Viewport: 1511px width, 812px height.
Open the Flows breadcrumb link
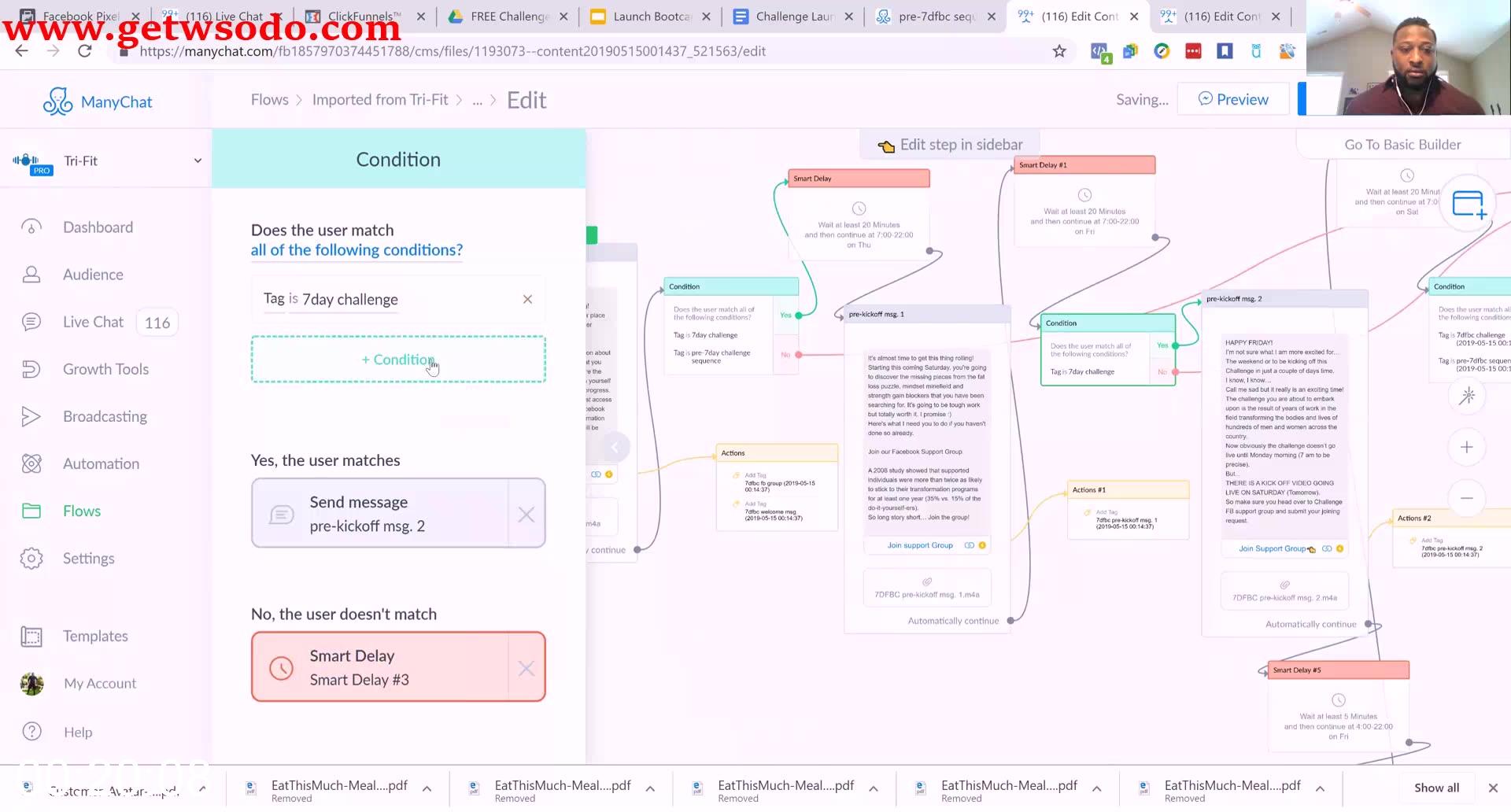(270, 100)
